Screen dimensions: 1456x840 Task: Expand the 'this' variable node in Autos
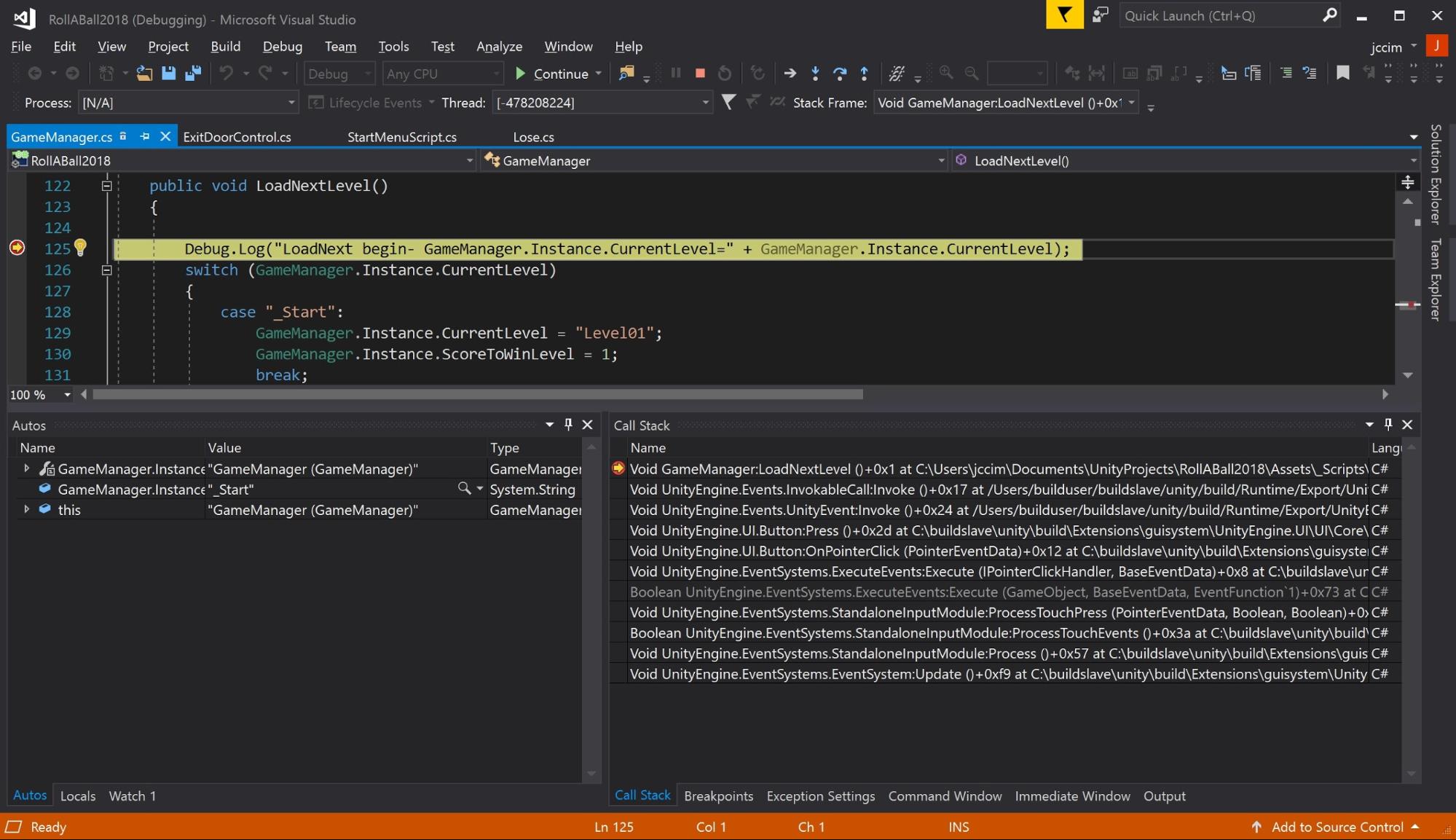pyautogui.click(x=26, y=511)
